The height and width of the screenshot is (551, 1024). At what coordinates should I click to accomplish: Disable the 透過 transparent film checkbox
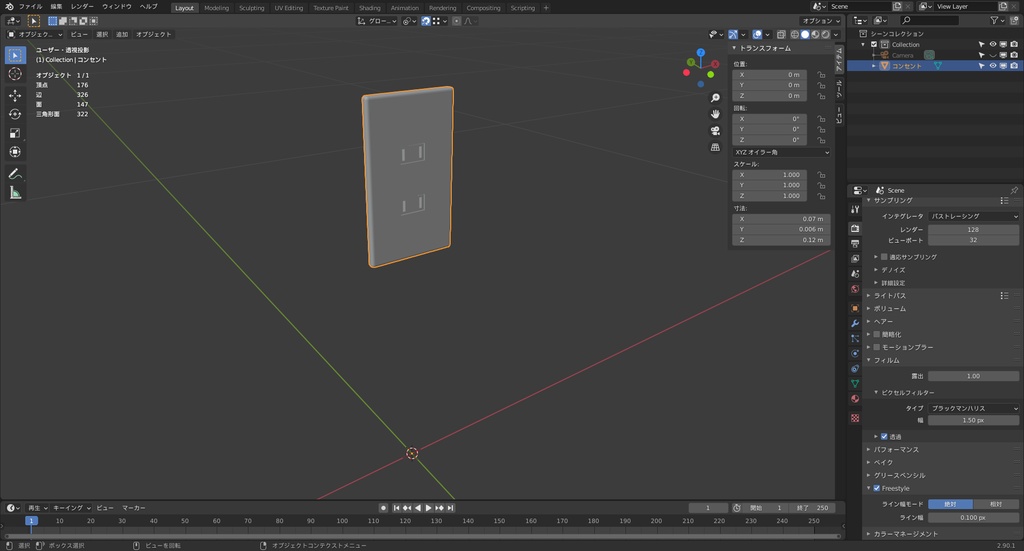tap(884, 436)
